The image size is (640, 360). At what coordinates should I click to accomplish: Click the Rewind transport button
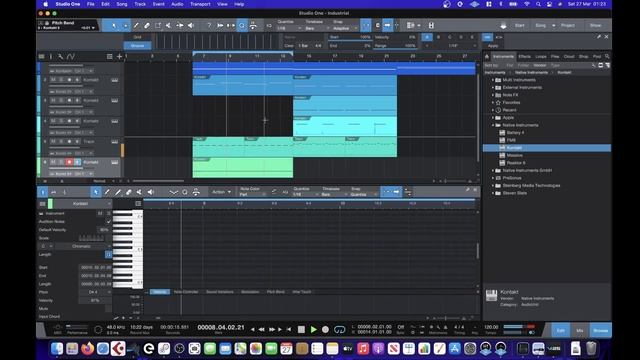pos(262,329)
